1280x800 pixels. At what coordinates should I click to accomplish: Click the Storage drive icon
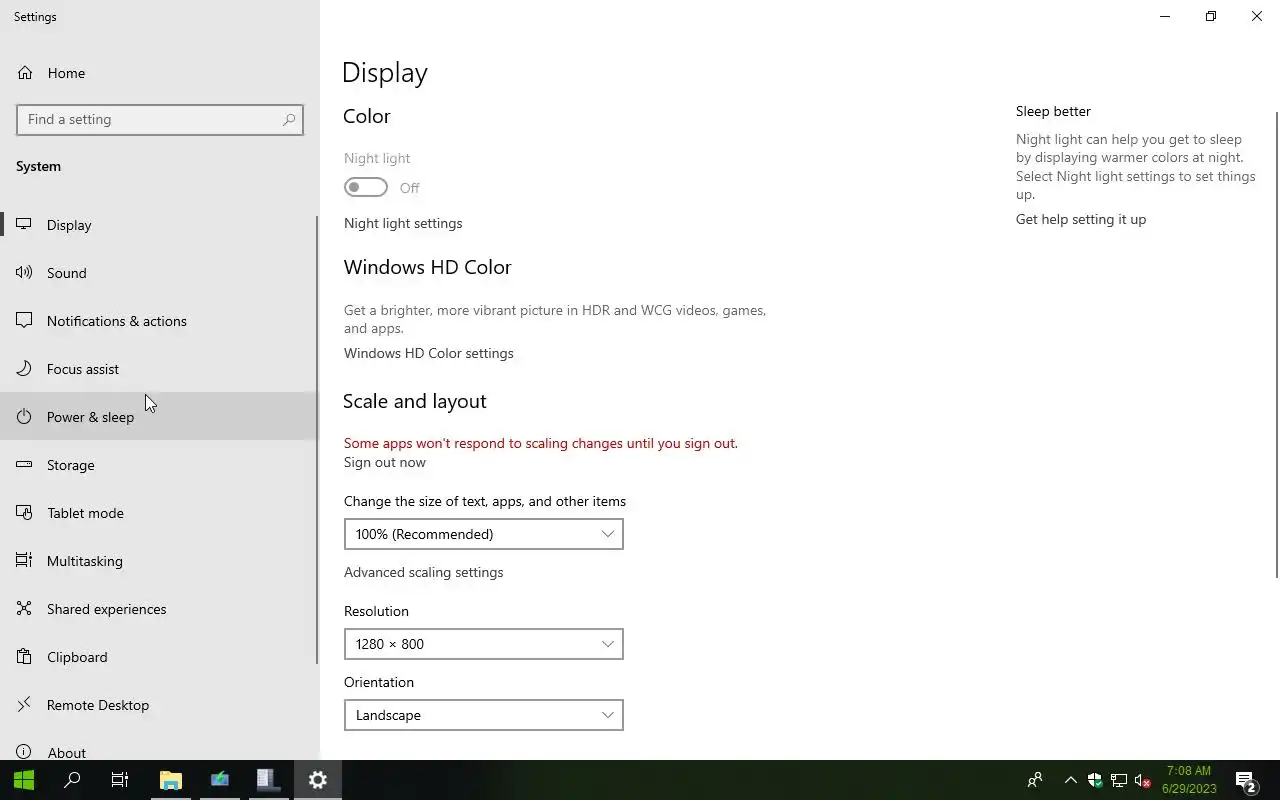coord(24,465)
